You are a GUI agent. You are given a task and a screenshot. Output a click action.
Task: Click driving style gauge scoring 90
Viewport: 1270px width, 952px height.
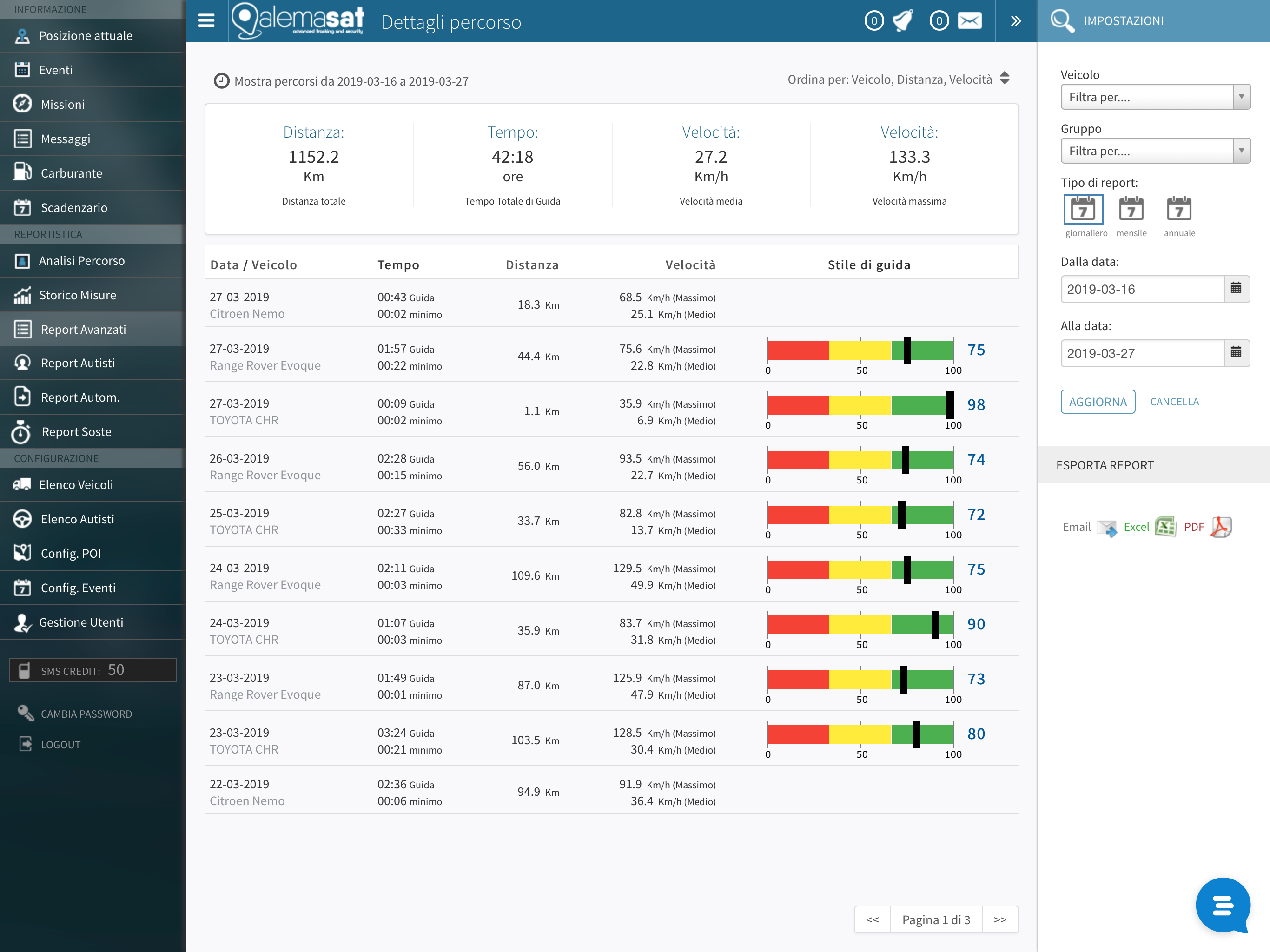click(x=860, y=625)
